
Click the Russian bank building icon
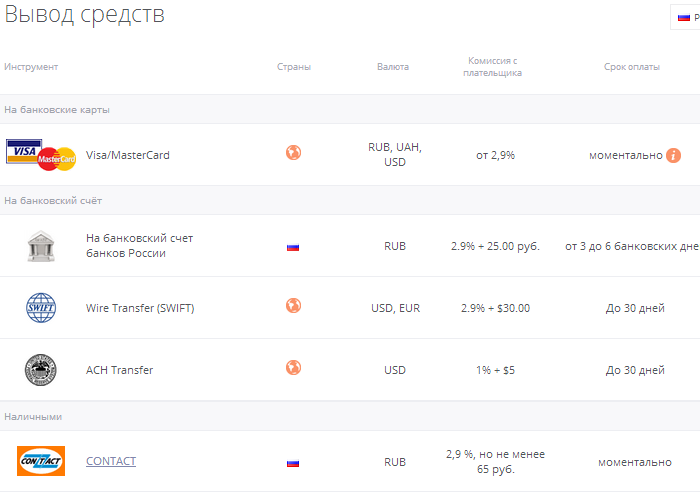coord(41,246)
